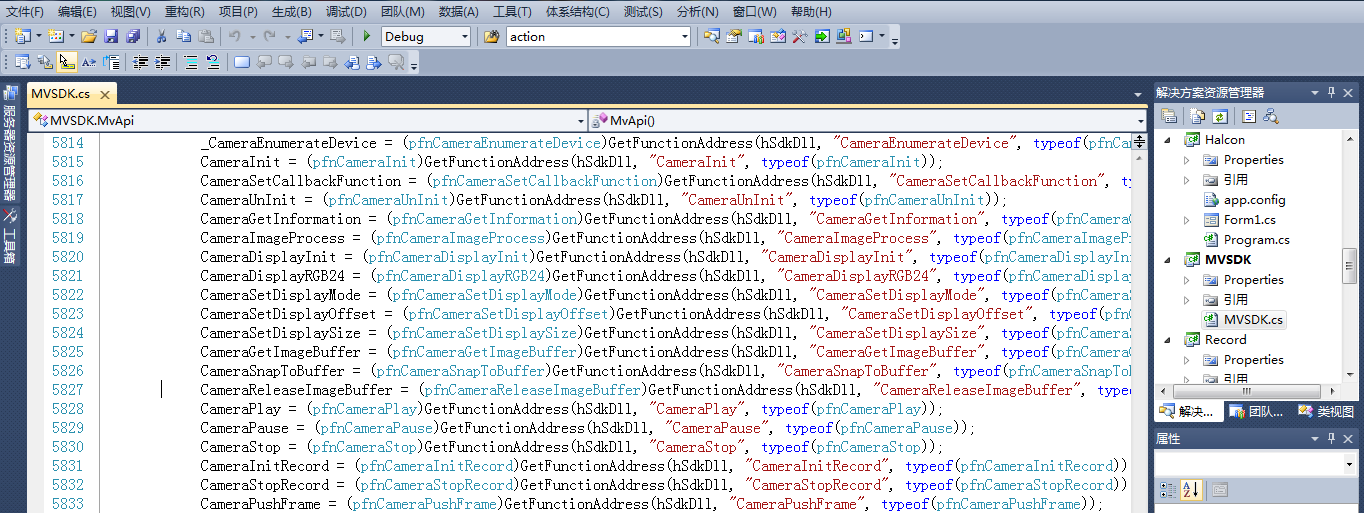1364x513 pixels.
Task: Open the Toolbox via wrench-hammer icon
Action: (799, 36)
